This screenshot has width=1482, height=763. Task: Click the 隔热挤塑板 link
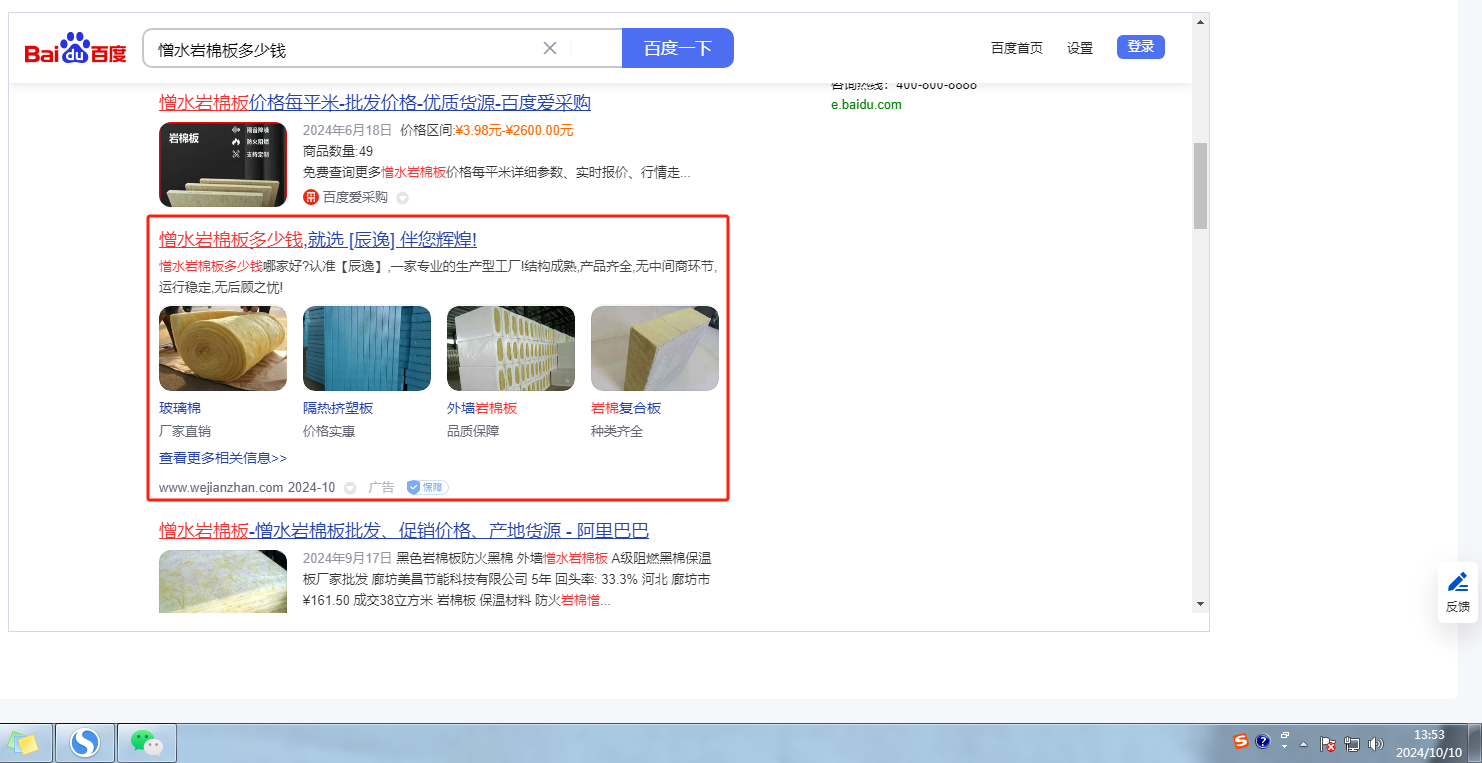click(x=338, y=408)
